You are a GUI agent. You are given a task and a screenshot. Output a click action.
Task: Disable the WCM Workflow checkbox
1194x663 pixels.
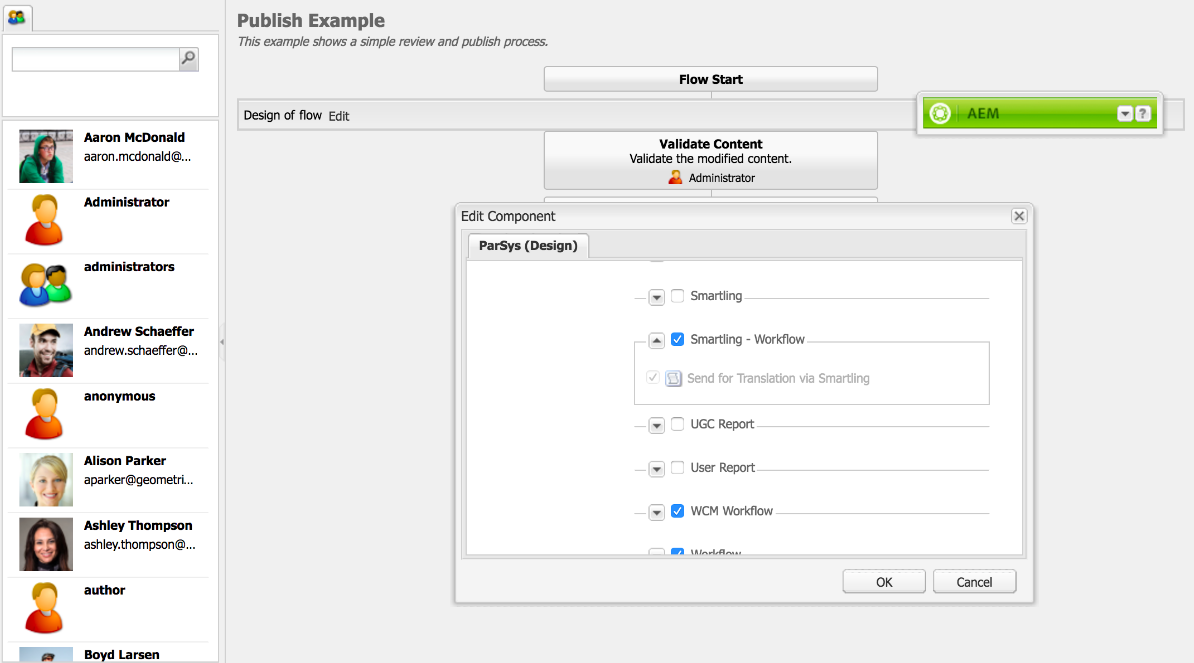(x=678, y=511)
